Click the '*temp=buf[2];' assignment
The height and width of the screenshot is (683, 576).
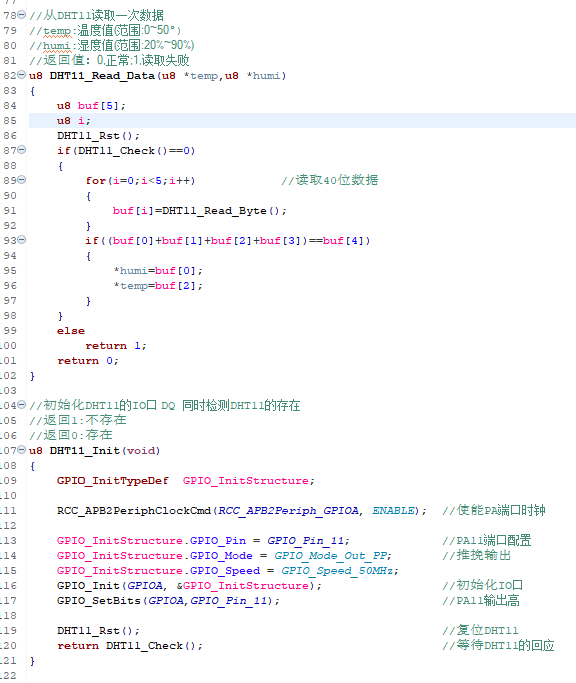(158, 286)
